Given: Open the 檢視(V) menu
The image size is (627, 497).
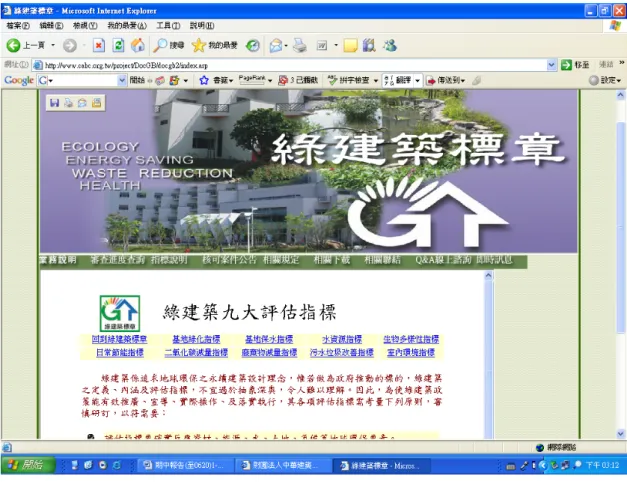Looking at the screenshot, I should [x=85, y=26].
